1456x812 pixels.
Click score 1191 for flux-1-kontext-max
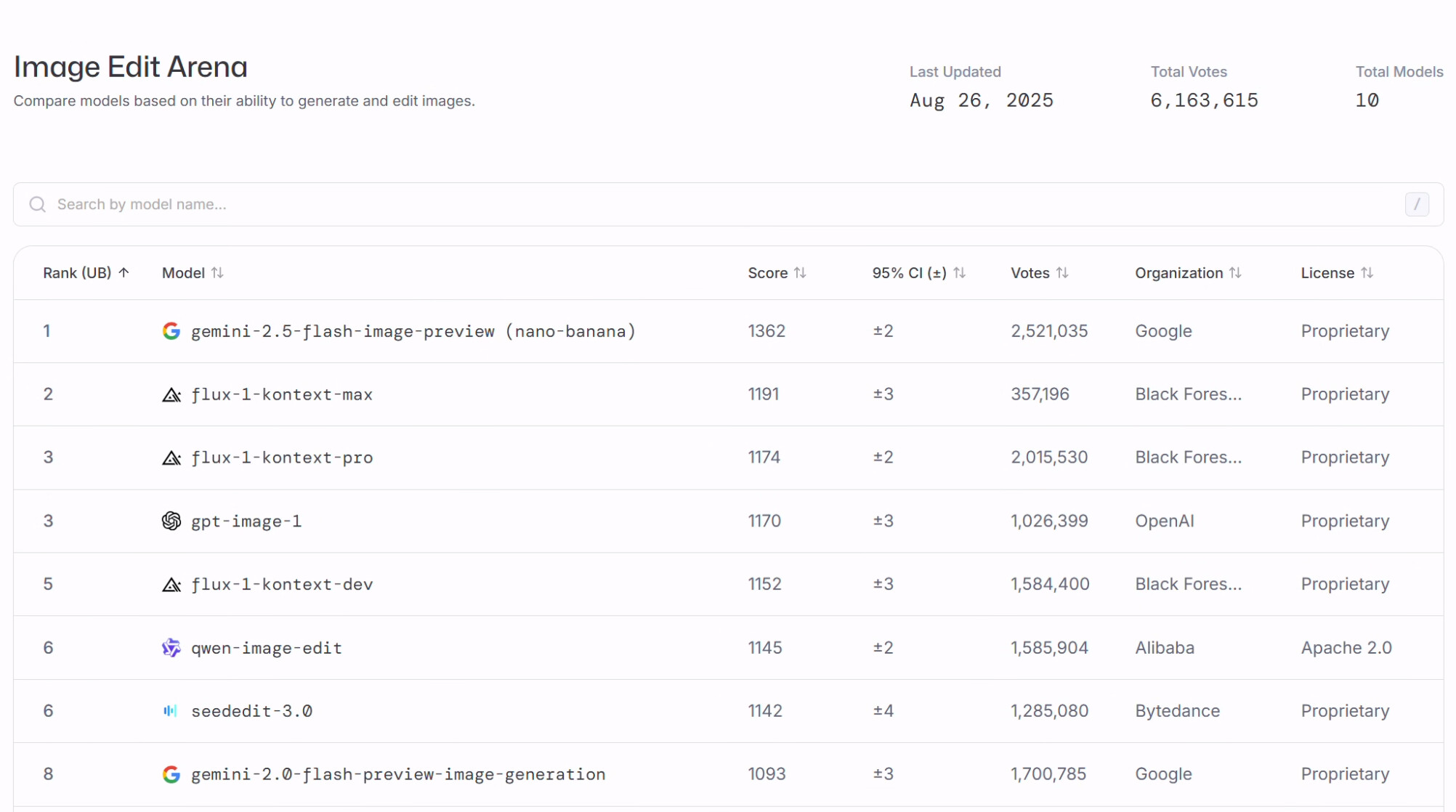764,394
